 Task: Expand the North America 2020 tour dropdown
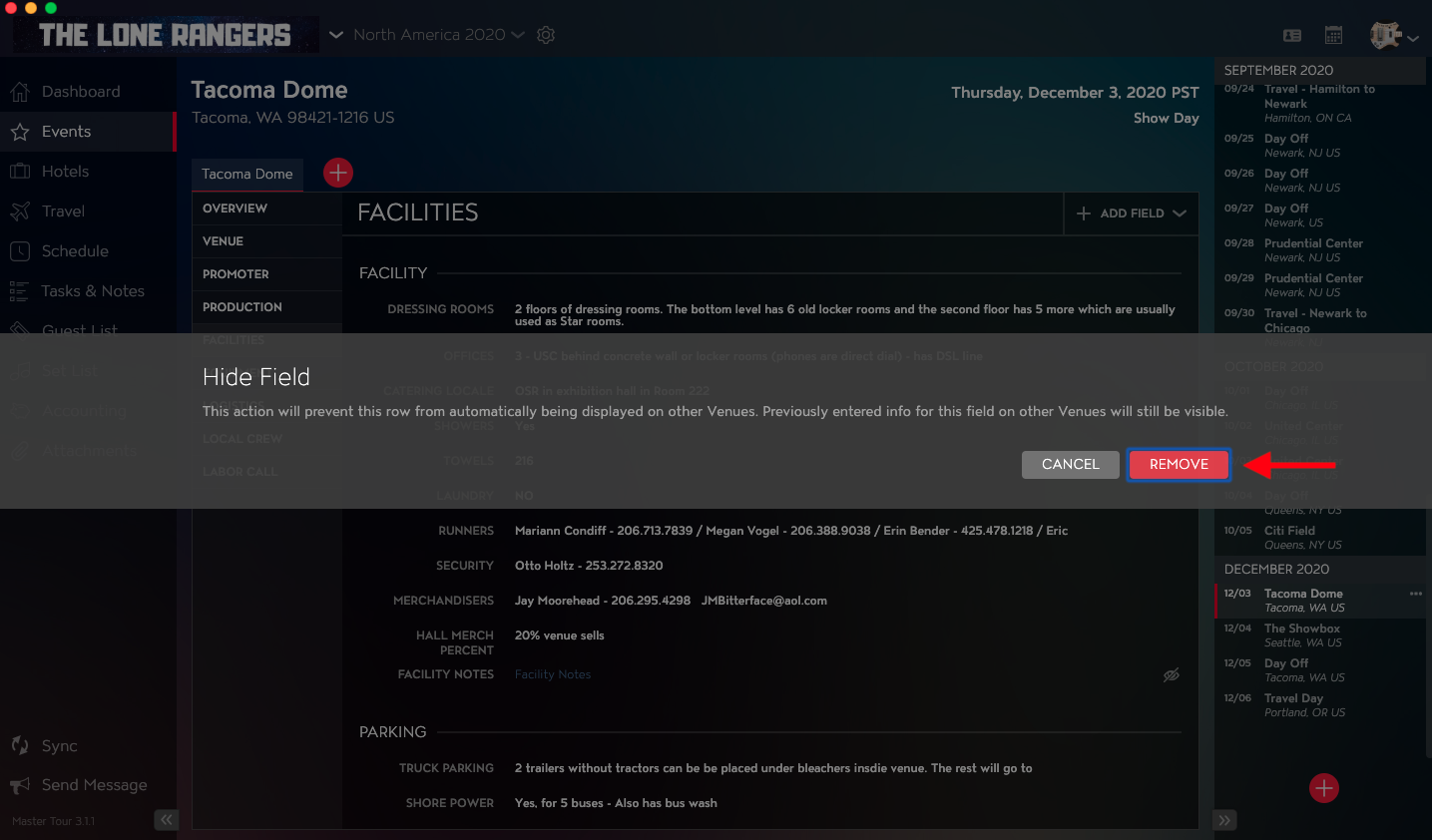[x=439, y=35]
